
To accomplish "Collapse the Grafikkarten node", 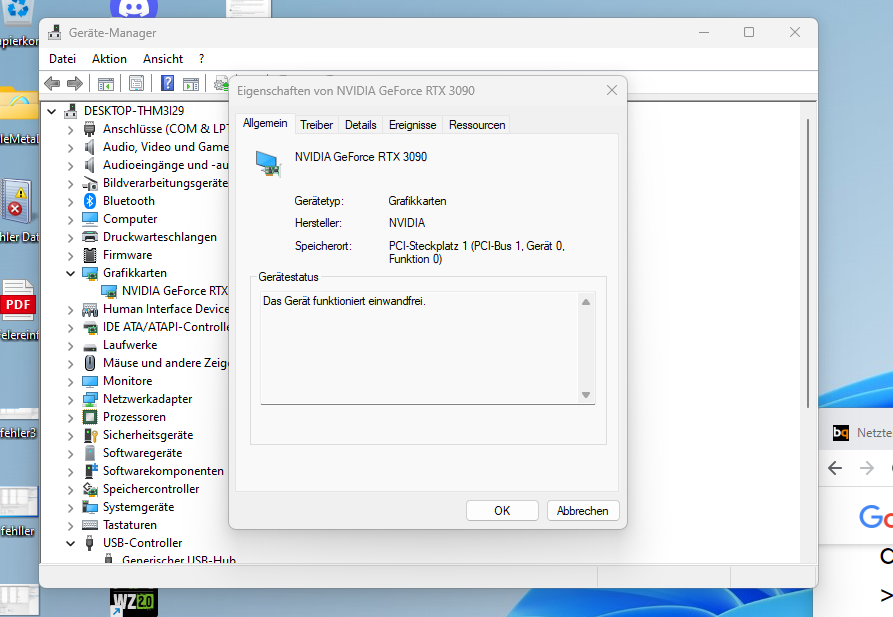I will point(70,273).
